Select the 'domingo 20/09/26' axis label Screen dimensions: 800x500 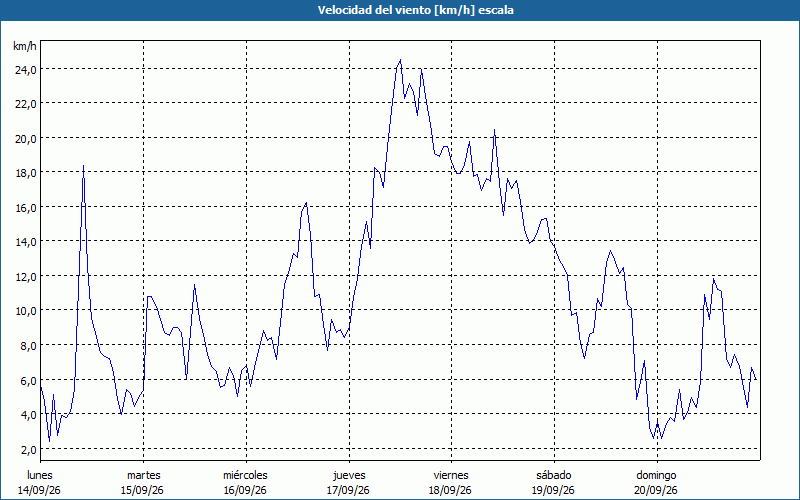[x=656, y=483]
